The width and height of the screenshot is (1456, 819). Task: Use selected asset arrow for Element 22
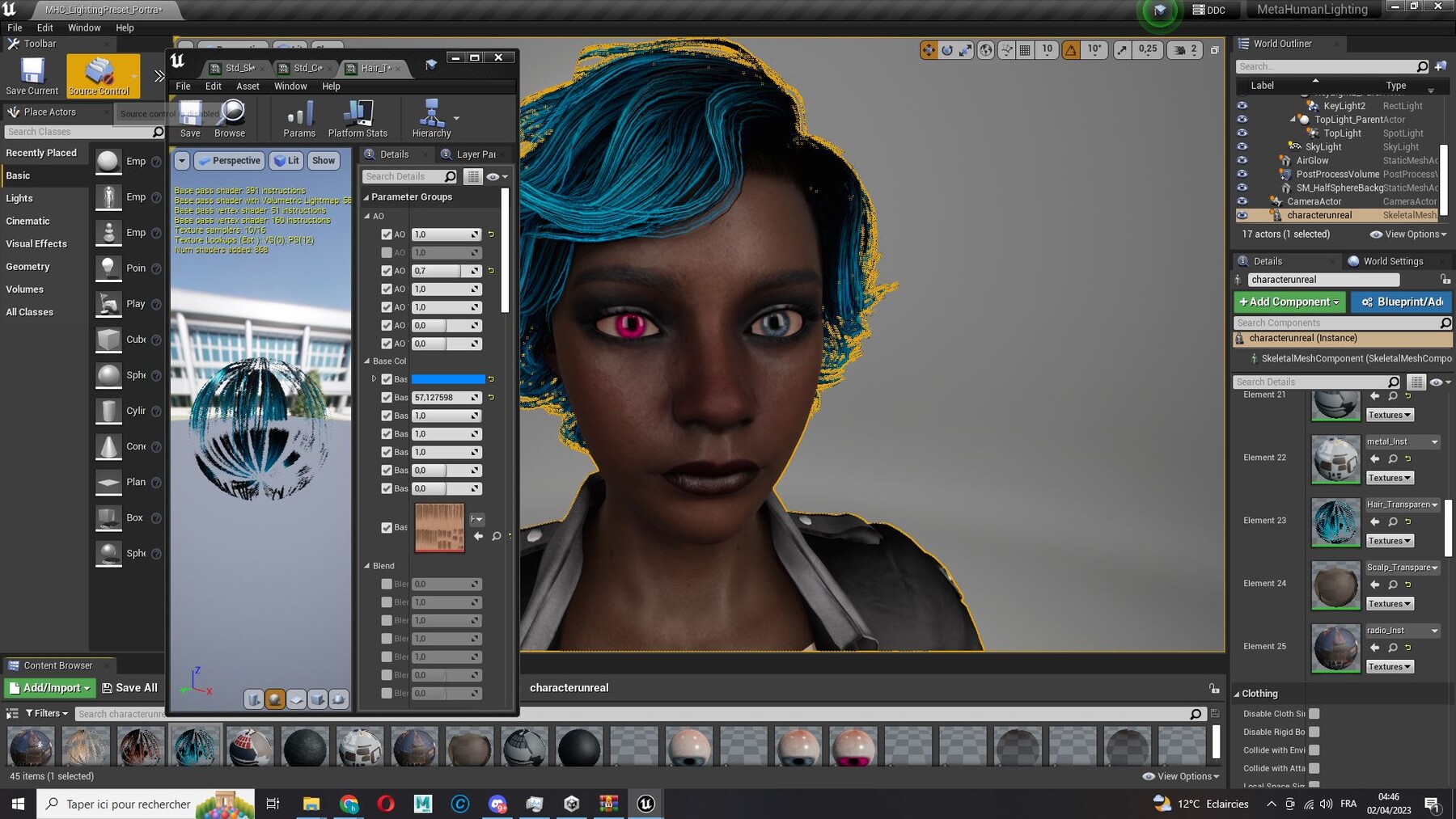(x=1375, y=459)
